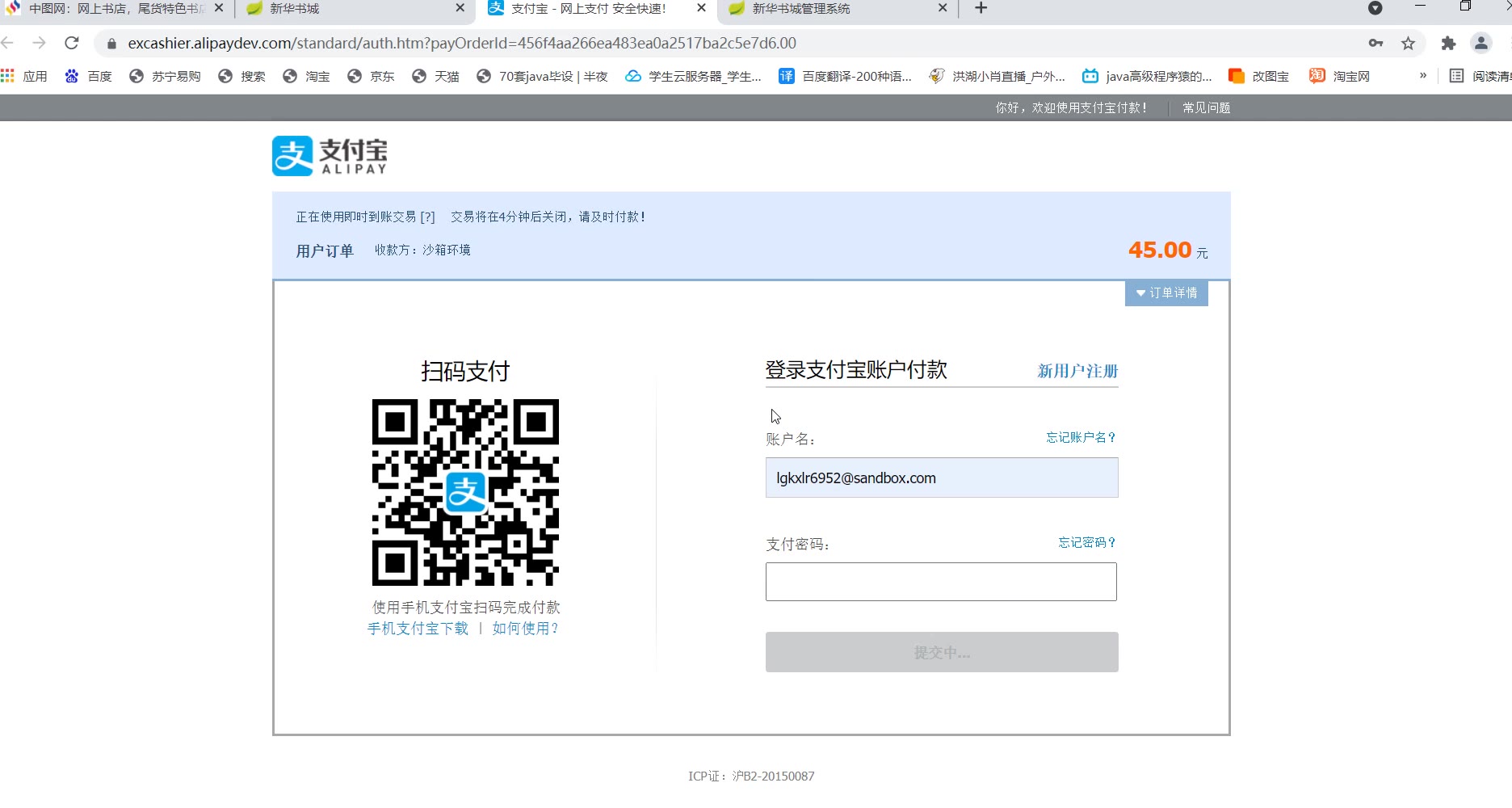The width and height of the screenshot is (1512, 808).
Task: Open the 常见问题 link
Action: pos(1206,107)
